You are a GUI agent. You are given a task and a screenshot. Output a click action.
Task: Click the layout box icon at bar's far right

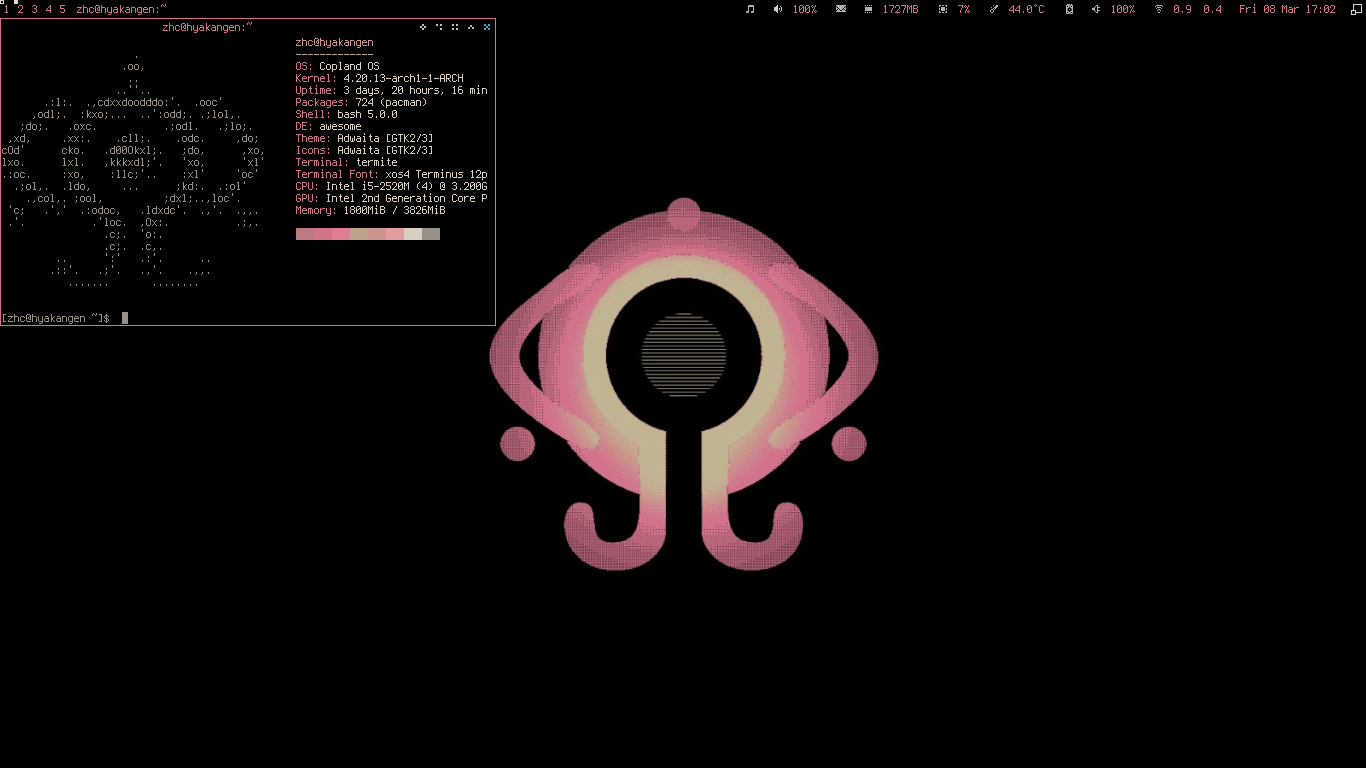tap(1355, 9)
